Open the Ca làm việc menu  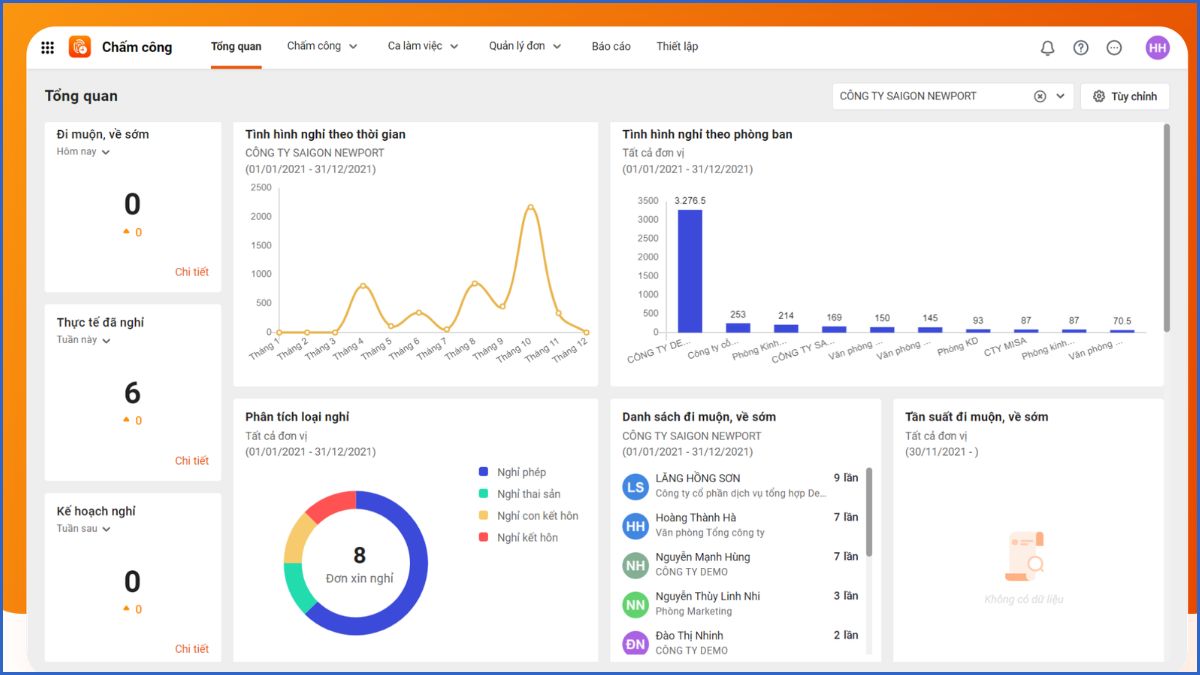[x=423, y=47]
